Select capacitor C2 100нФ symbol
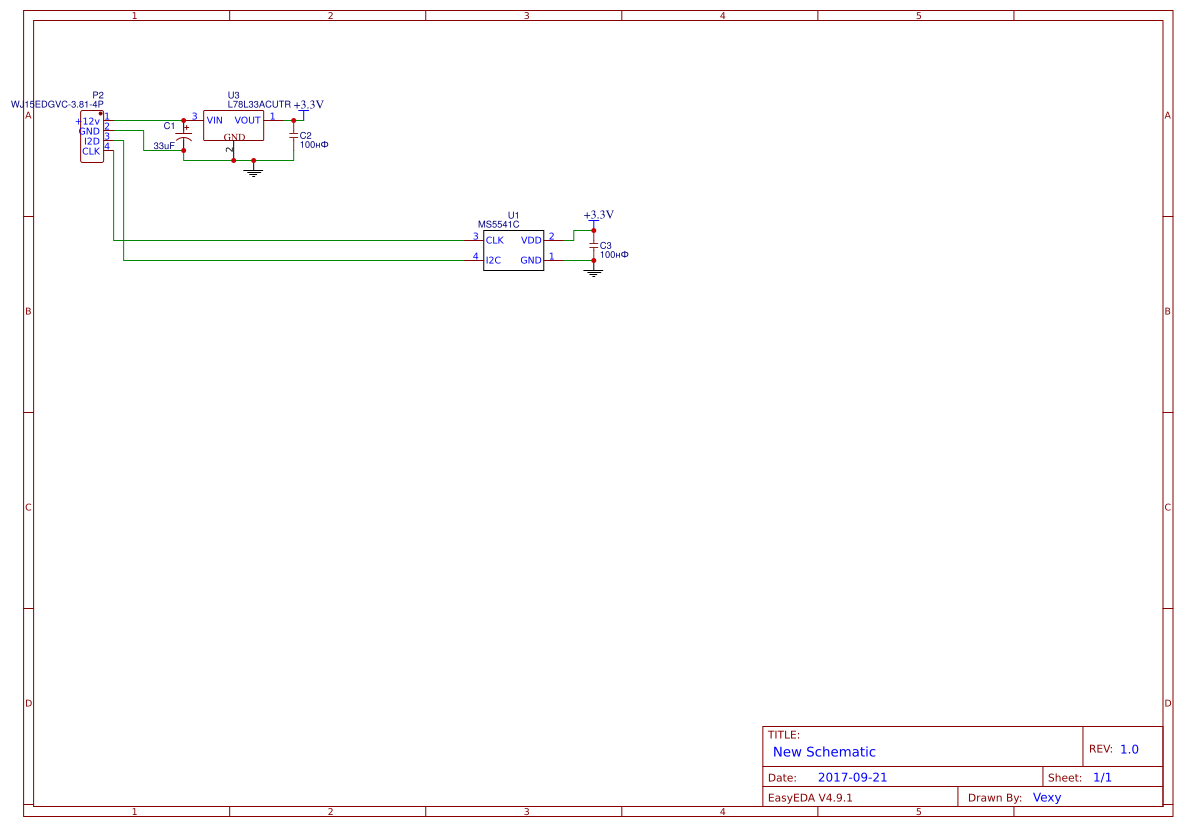Screen dimensions: 1183x827 coord(293,135)
